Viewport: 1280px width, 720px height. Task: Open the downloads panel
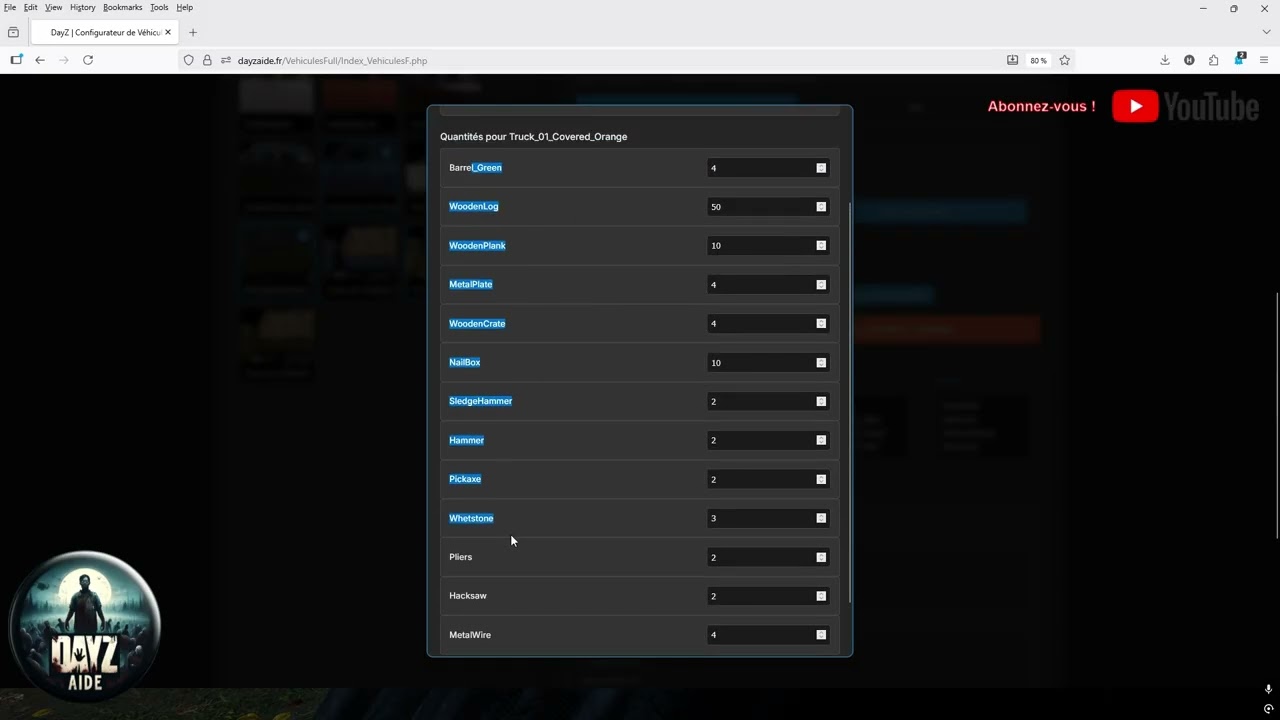[x=1165, y=60]
